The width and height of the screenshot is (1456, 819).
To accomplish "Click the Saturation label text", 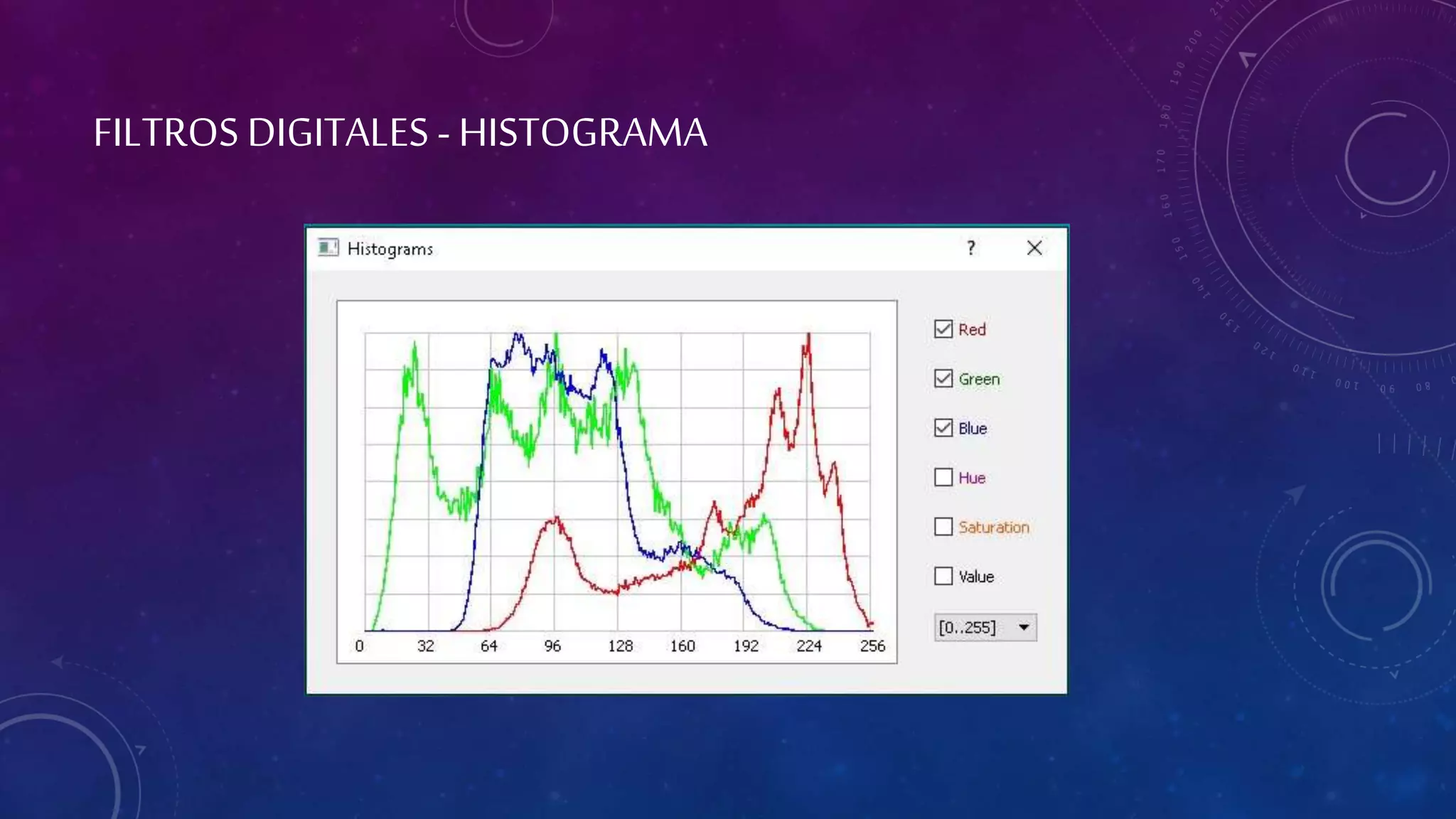I will coord(994,528).
